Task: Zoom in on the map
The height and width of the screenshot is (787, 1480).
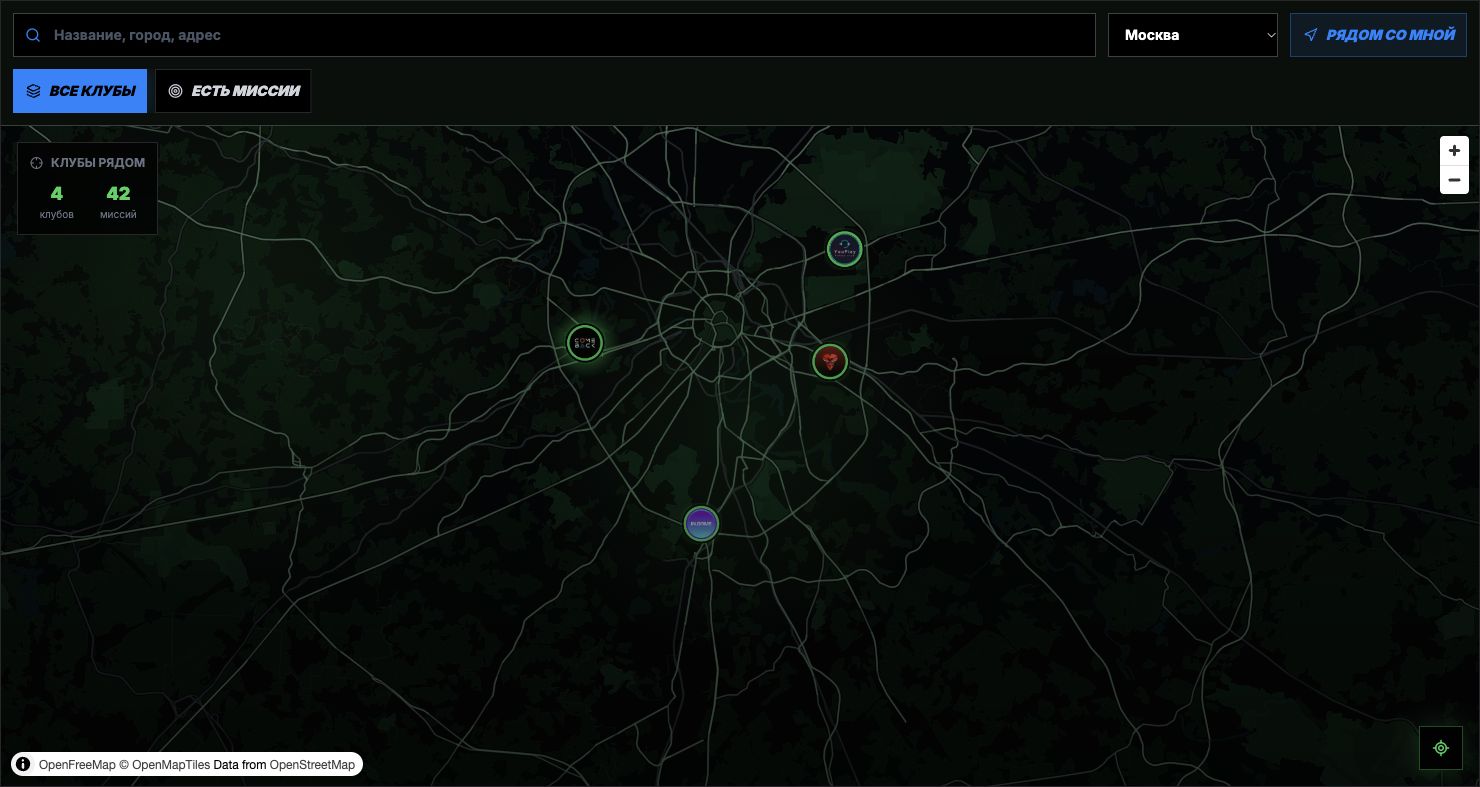Action: click(1454, 151)
